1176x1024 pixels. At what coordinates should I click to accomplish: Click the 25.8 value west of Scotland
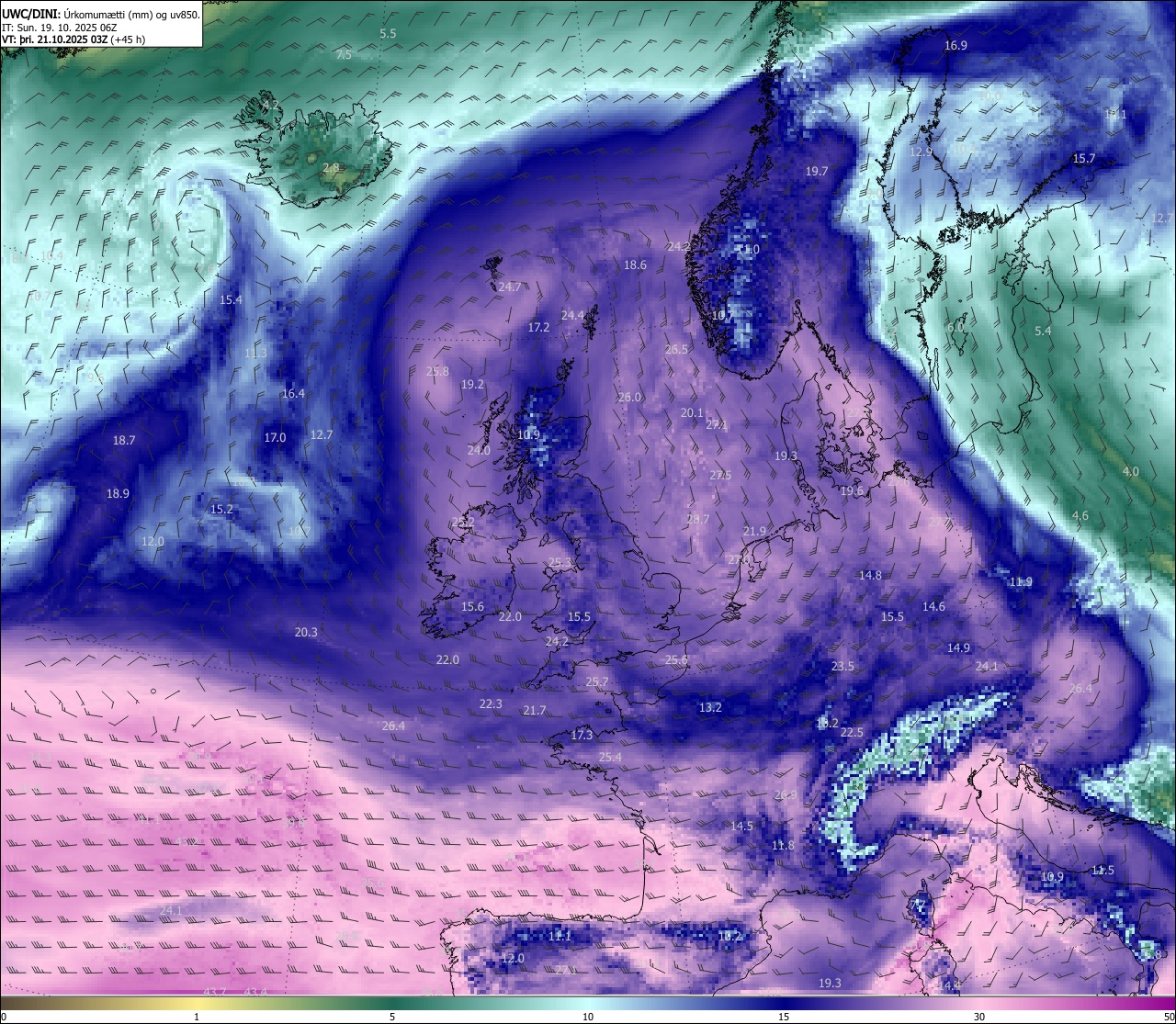(437, 371)
